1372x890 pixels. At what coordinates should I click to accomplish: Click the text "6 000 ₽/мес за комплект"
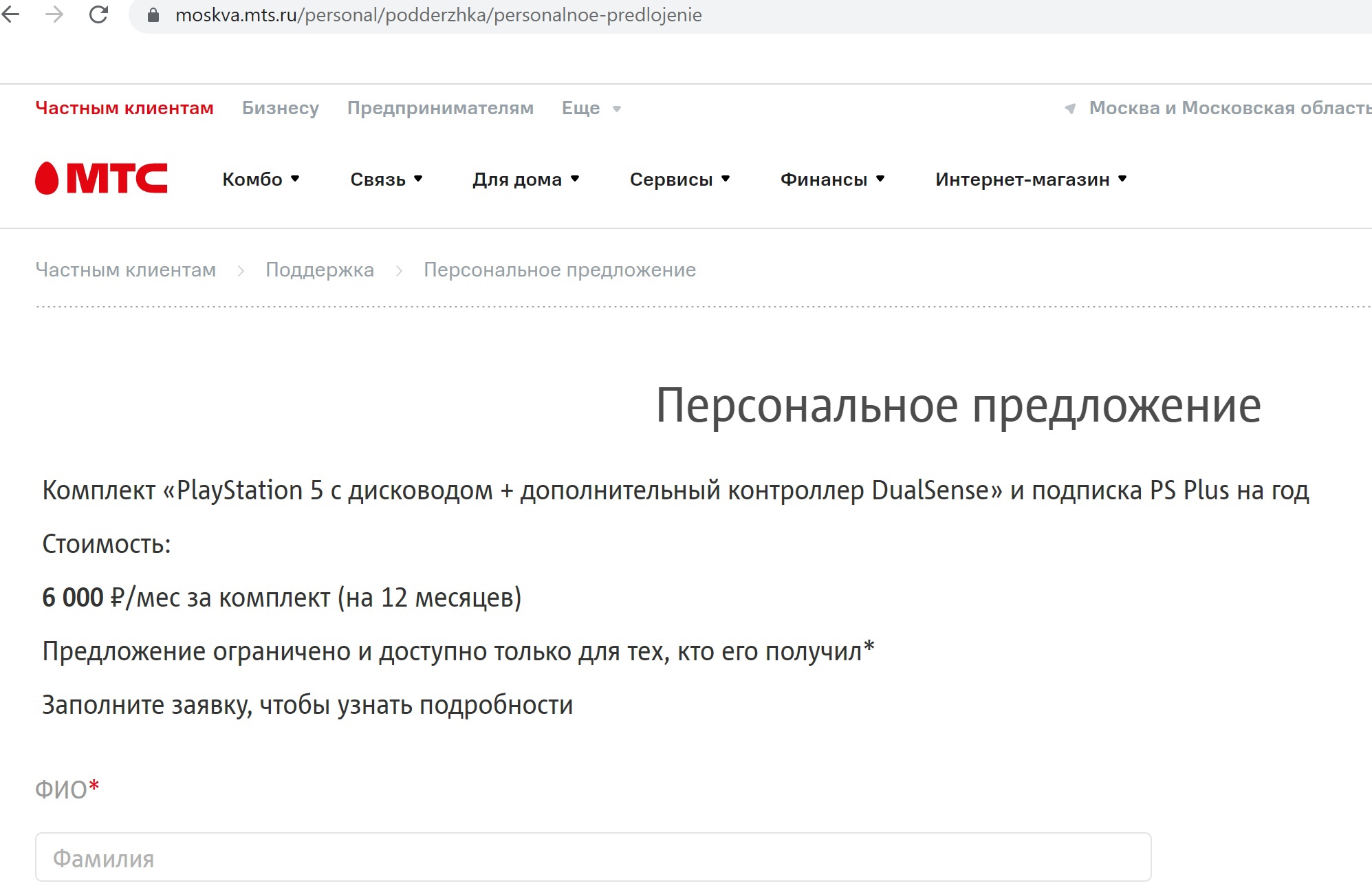click(186, 597)
